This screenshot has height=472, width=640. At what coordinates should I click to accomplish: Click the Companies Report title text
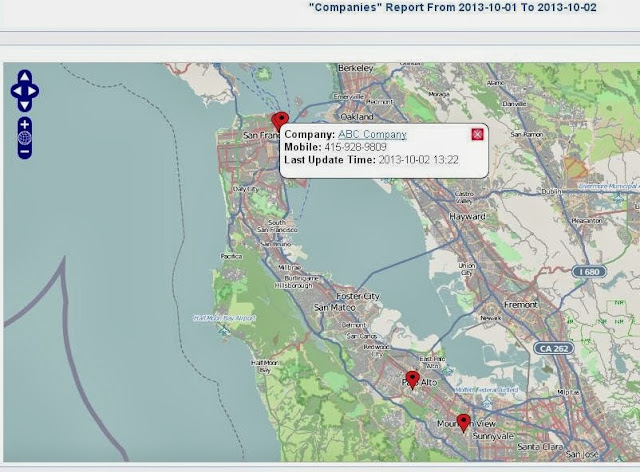click(x=453, y=7)
